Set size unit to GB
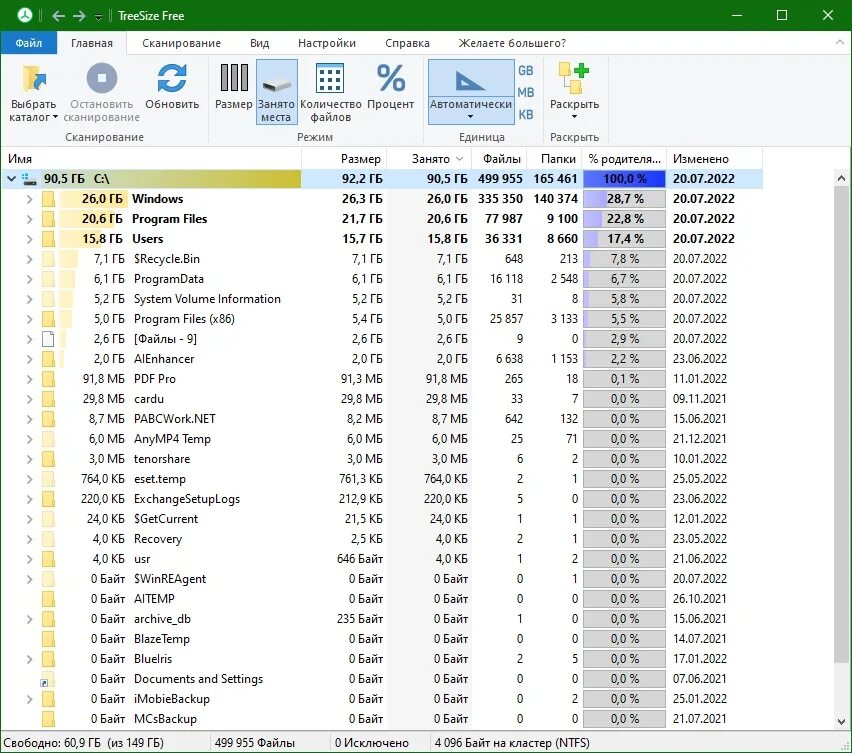The height and width of the screenshot is (753, 852). click(x=525, y=71)
